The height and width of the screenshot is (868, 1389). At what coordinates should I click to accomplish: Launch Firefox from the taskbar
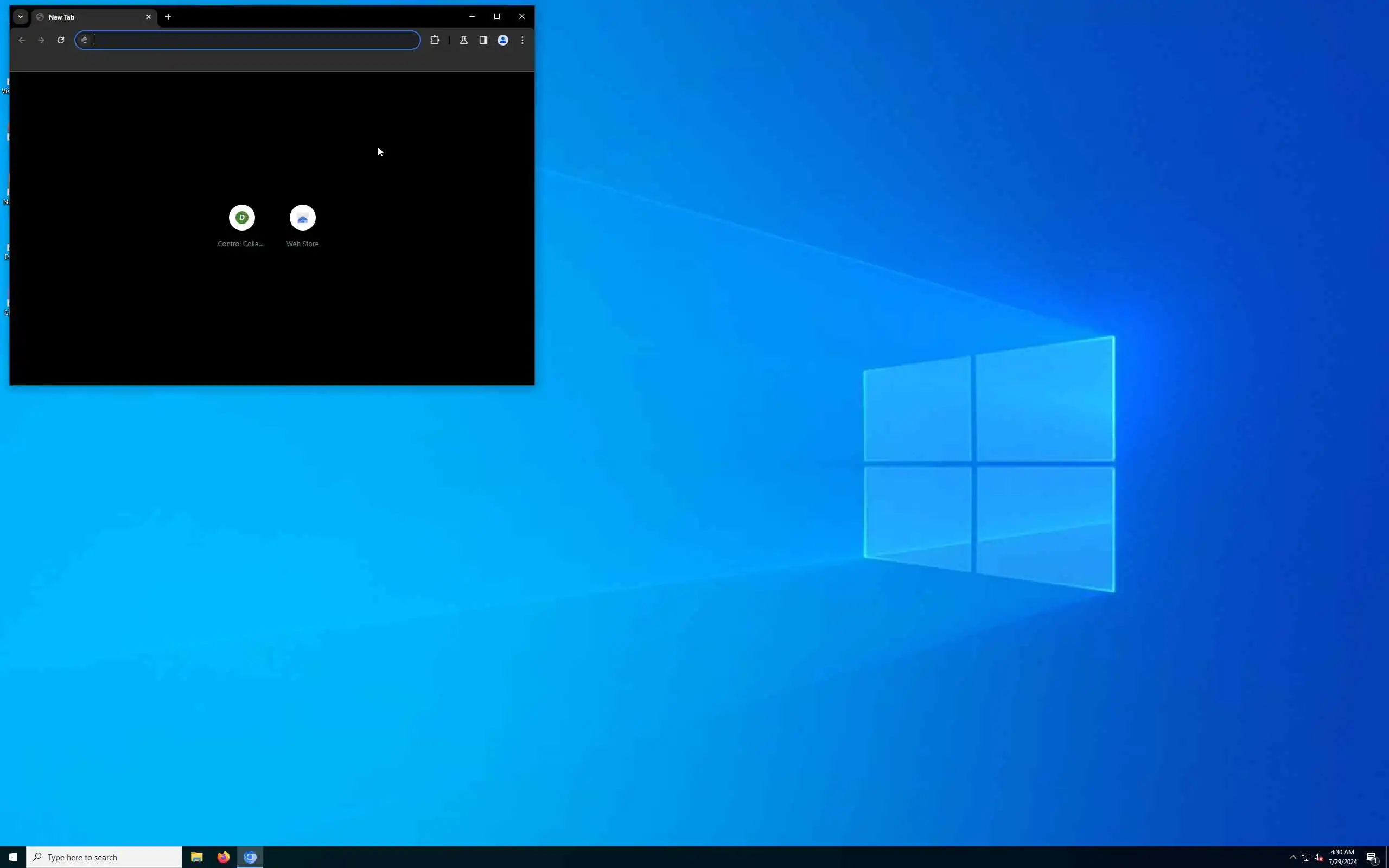224,857
